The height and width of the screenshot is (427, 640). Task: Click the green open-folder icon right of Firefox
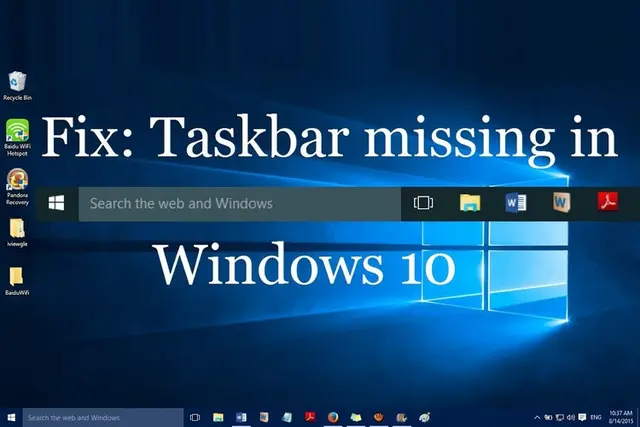(x=356, y=417)
